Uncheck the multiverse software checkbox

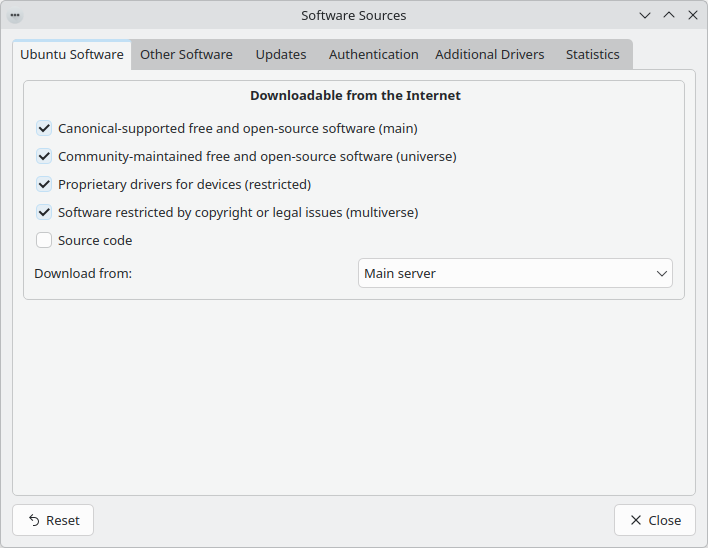click(44, 212)
